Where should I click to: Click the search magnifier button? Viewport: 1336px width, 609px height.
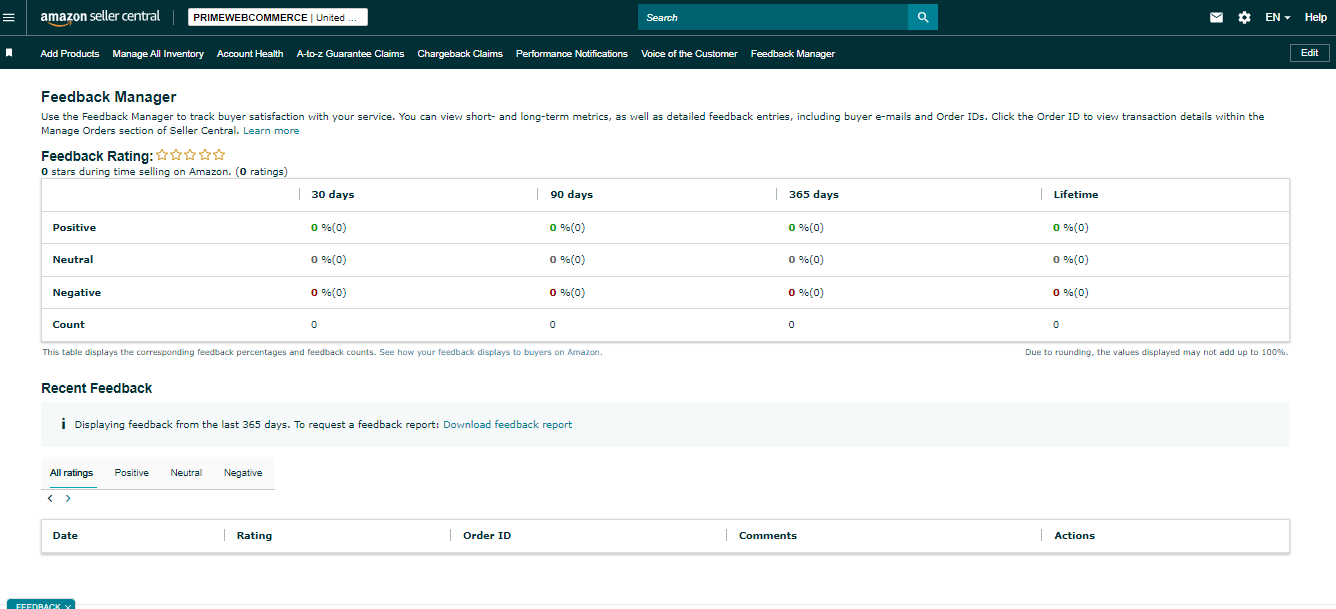923,17
